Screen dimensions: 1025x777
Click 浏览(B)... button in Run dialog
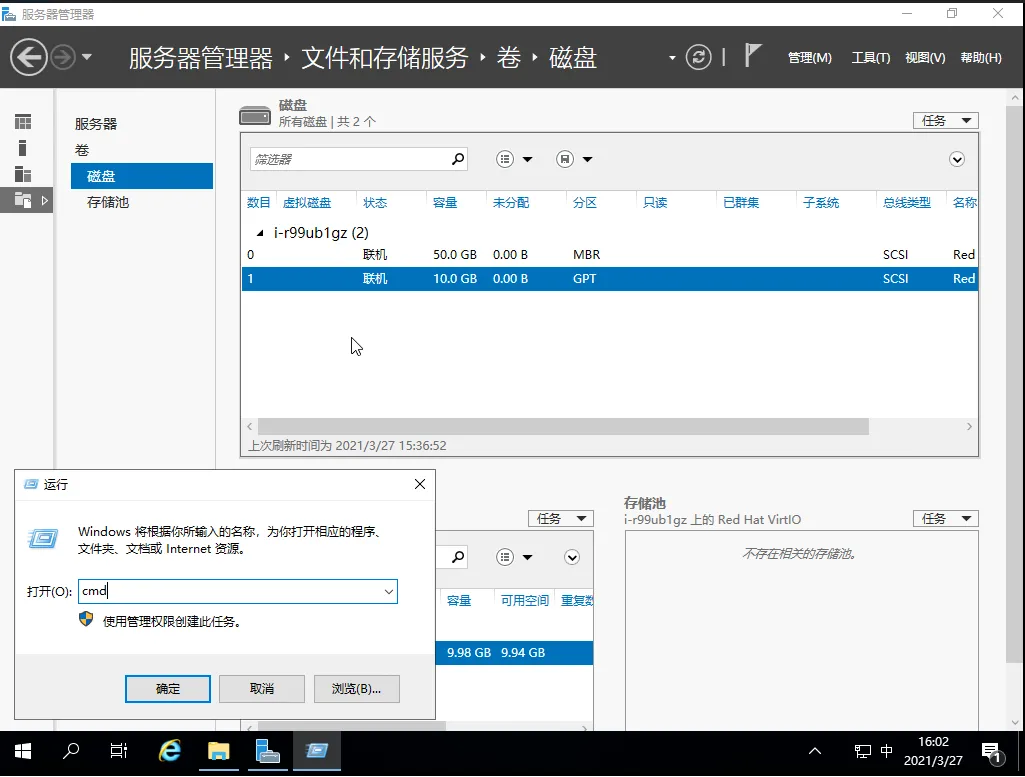tap(356, 689)
